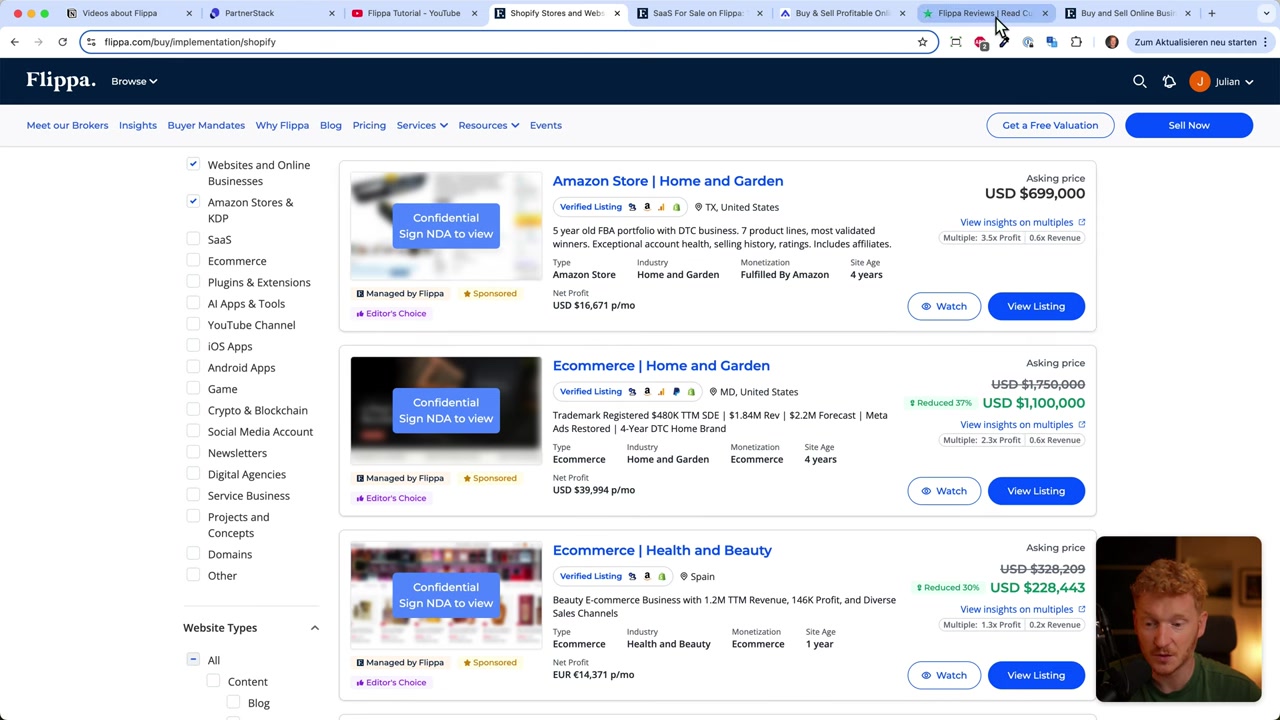Collapse the Website Types section
This screenshot has width=1280, height=720.
pyautogui.click(x=314, y=628)
